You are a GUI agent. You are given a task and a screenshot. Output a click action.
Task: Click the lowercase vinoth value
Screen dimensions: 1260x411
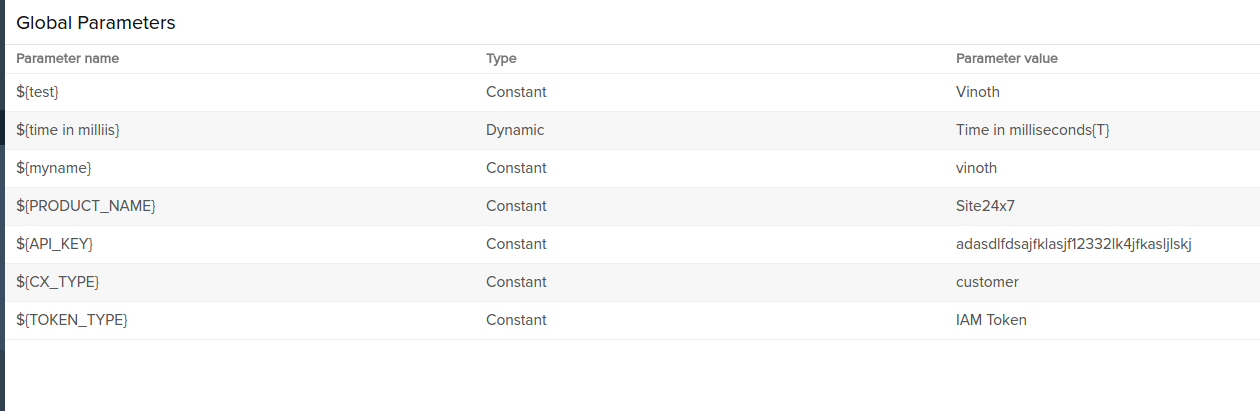976,168
